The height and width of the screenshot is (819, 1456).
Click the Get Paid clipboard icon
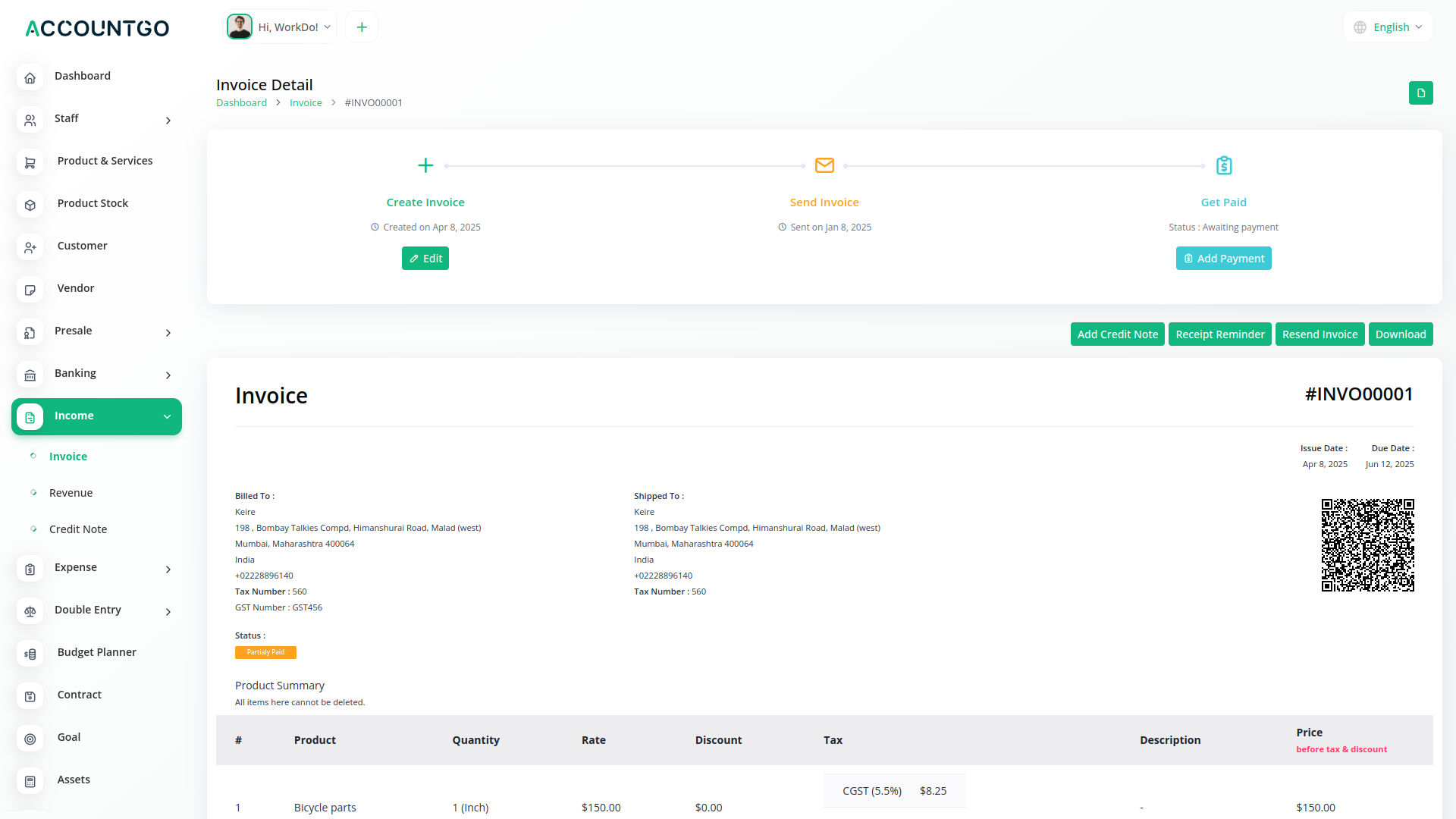(1223, 165)
